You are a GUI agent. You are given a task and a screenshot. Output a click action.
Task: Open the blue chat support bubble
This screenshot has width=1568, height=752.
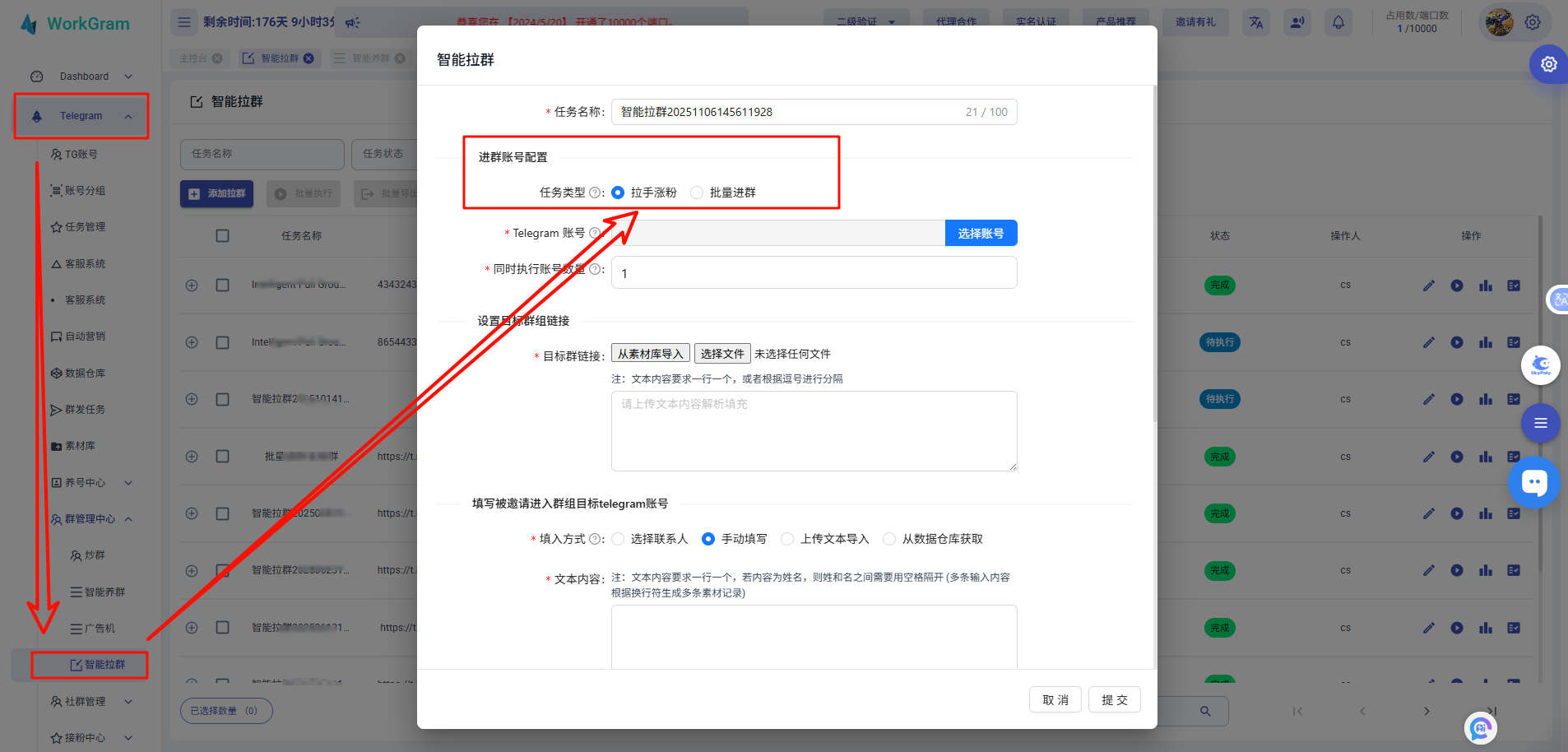[x=1533, y=482]
